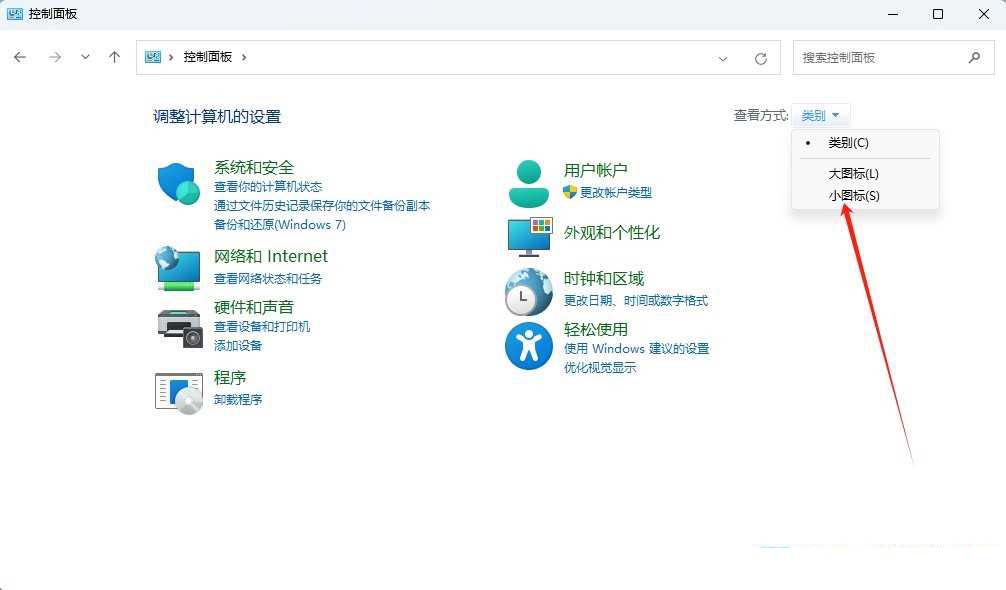Open the recent pages chevron beside navigation arrows

(x=85, y=57)
